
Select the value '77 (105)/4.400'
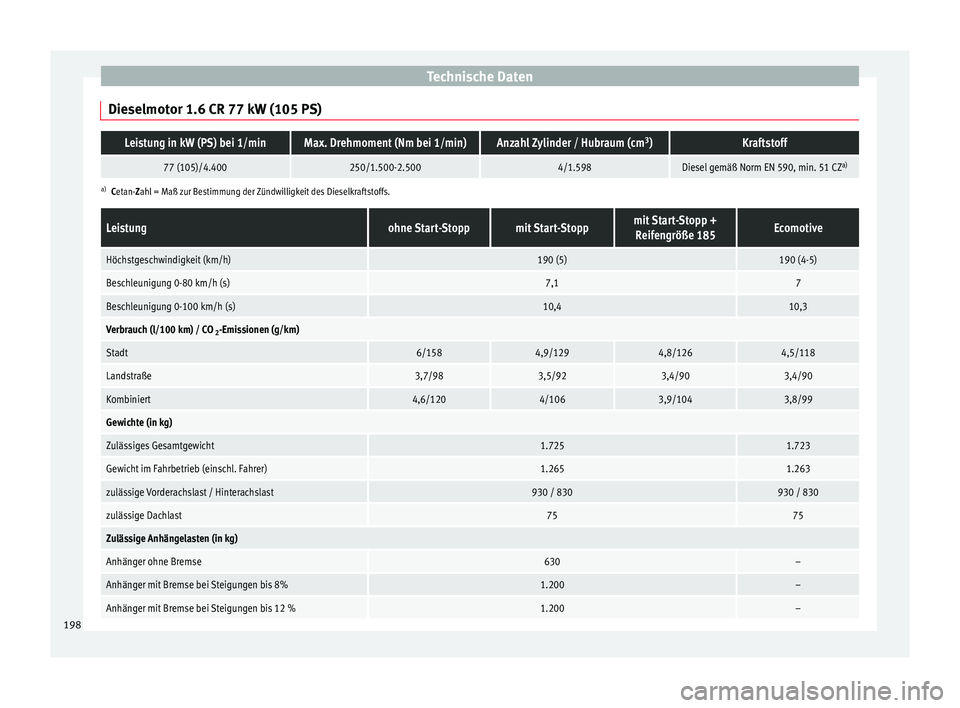click(x=195, y=167)
